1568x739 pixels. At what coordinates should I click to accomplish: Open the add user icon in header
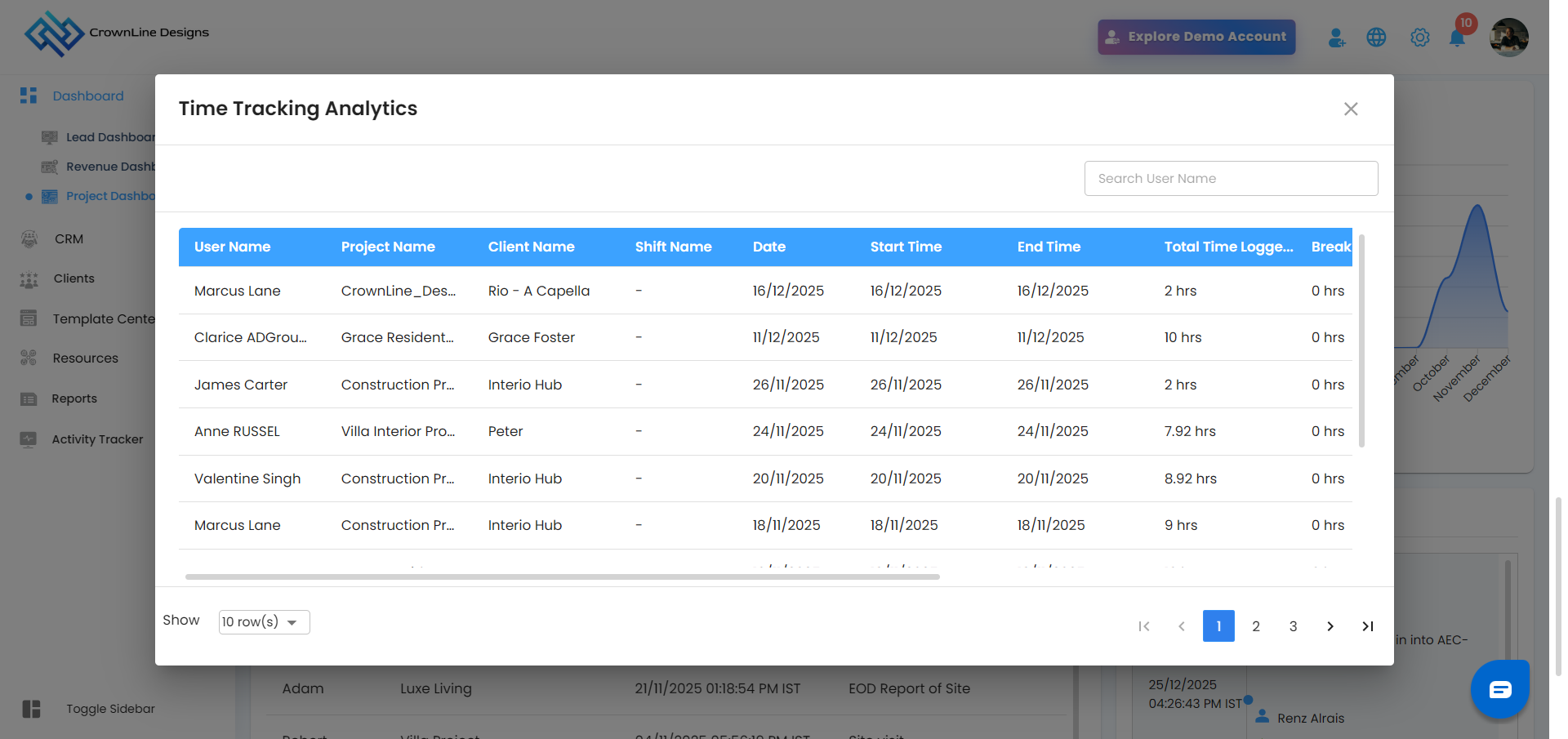(1336, 38)
